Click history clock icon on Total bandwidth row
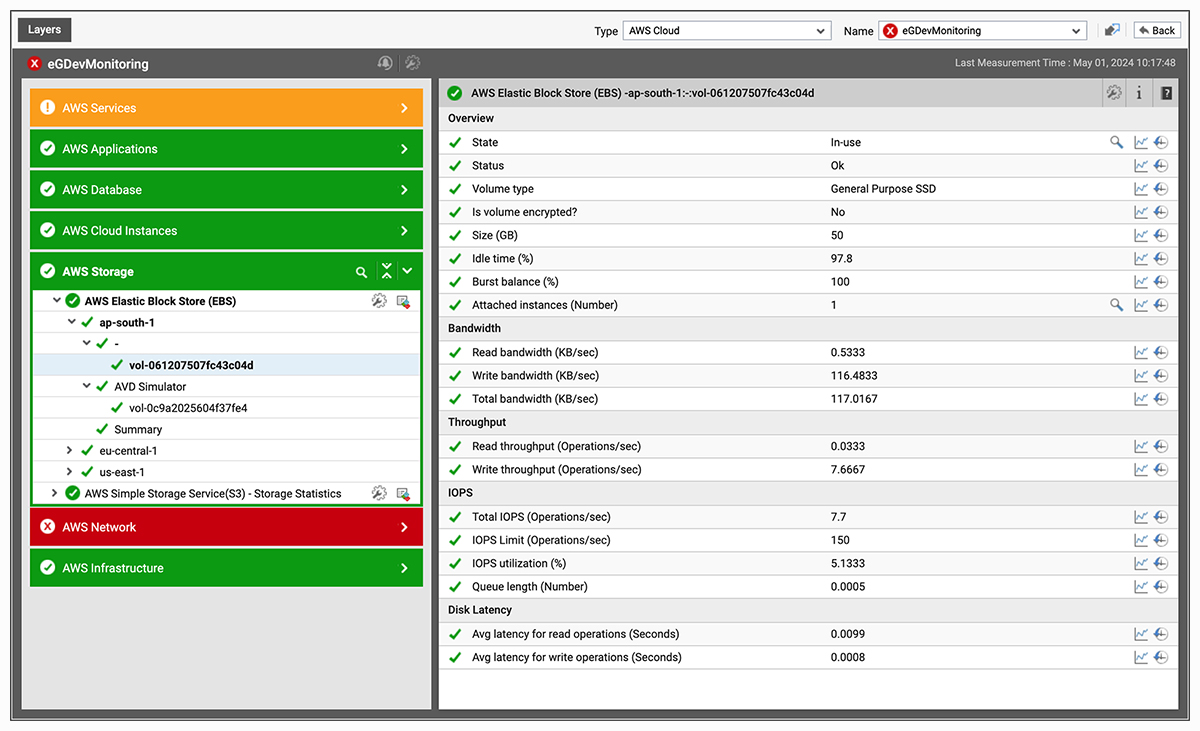 pos(1161,399)
